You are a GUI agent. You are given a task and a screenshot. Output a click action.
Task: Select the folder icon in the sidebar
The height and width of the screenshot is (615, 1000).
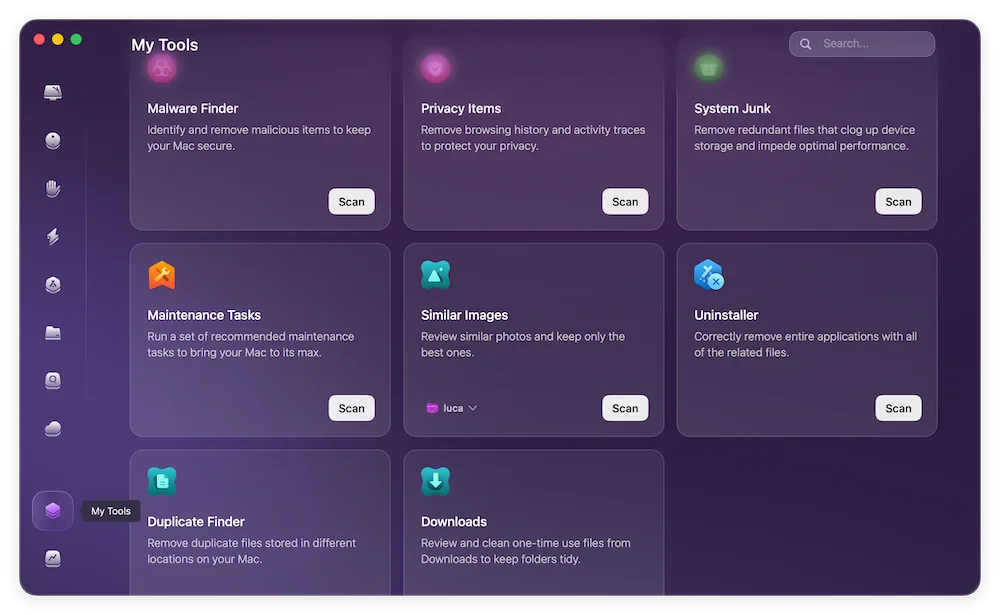point(53,332)
